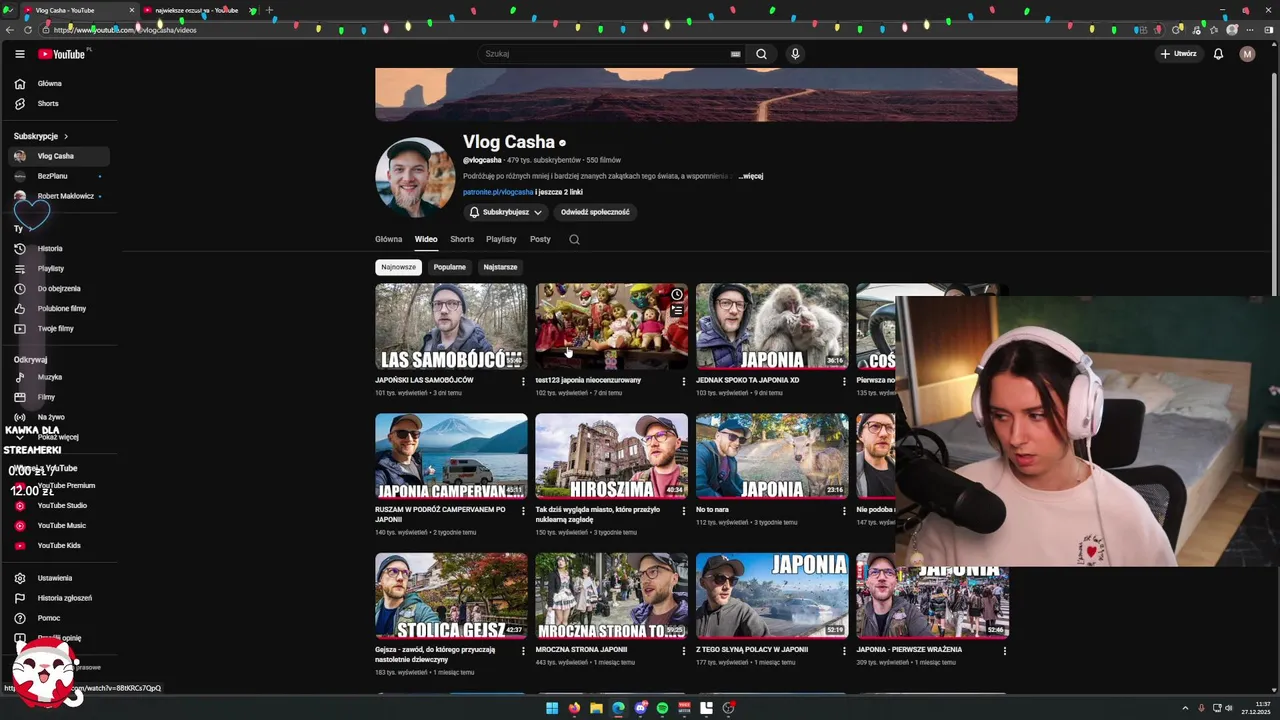The width and height of the screenshot is (1280, 720).
Task: Open the account avatar menu
Action: [1247, 54]
